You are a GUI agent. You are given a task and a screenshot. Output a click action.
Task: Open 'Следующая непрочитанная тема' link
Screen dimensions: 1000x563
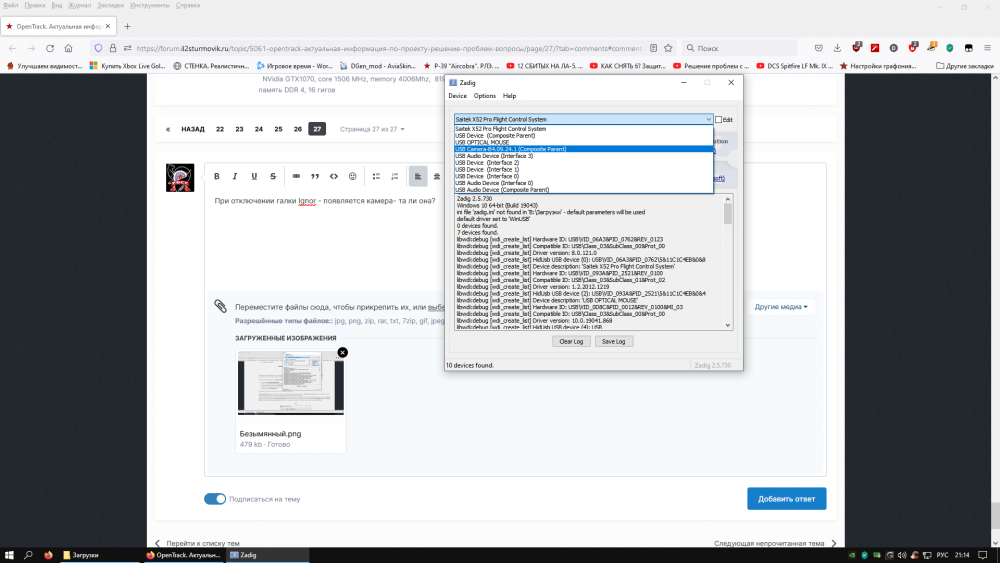tap(775, 543)
